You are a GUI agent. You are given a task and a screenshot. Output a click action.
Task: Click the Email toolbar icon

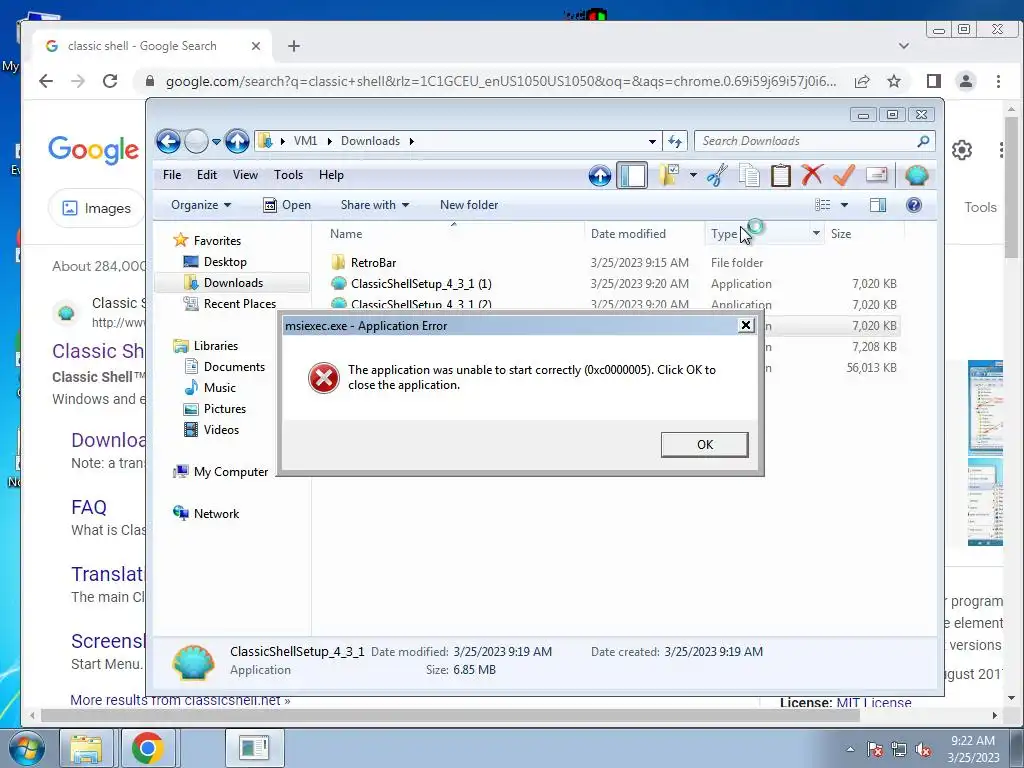[876, 175]
